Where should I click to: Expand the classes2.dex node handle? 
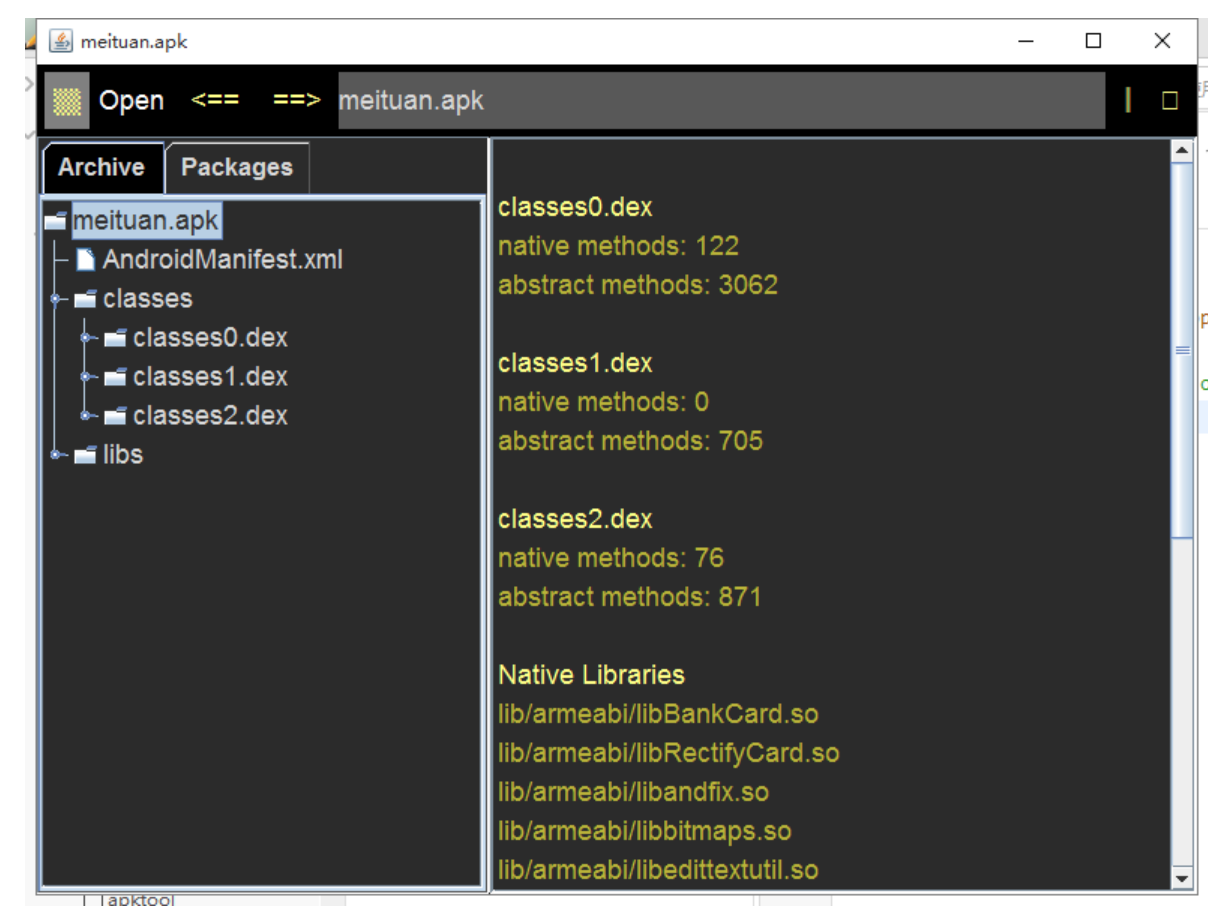point(86,415)
